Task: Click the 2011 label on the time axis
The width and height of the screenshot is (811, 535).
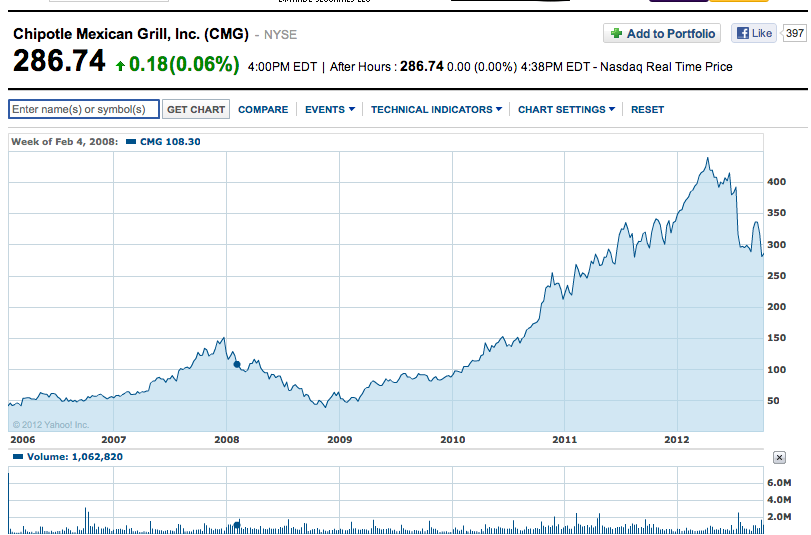Action: [564, 440]
